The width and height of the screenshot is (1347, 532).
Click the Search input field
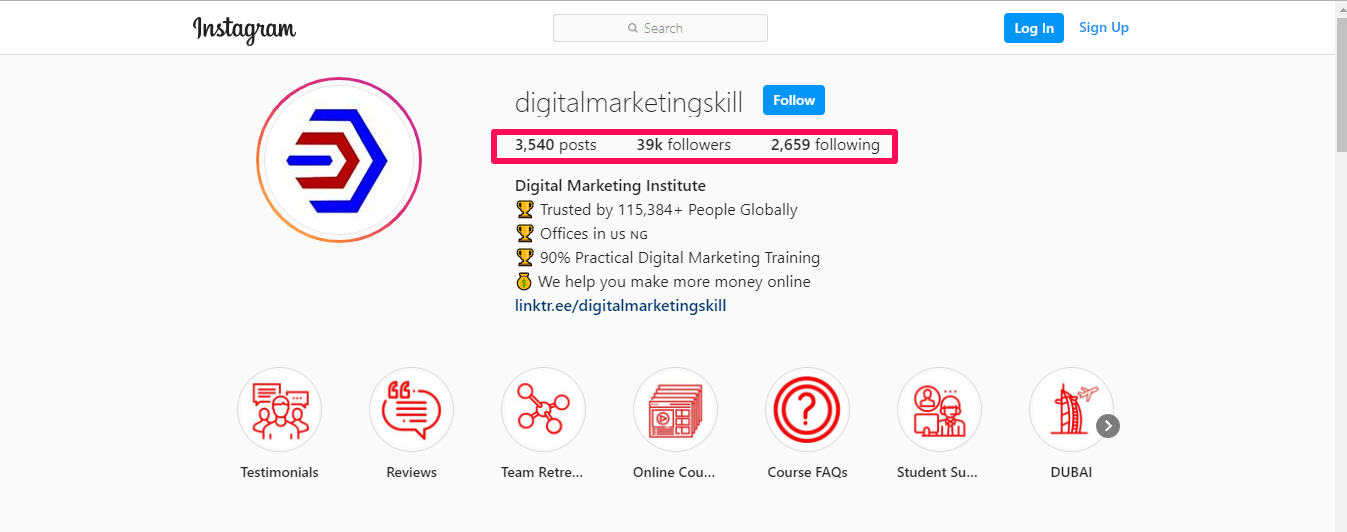(660, 28)
